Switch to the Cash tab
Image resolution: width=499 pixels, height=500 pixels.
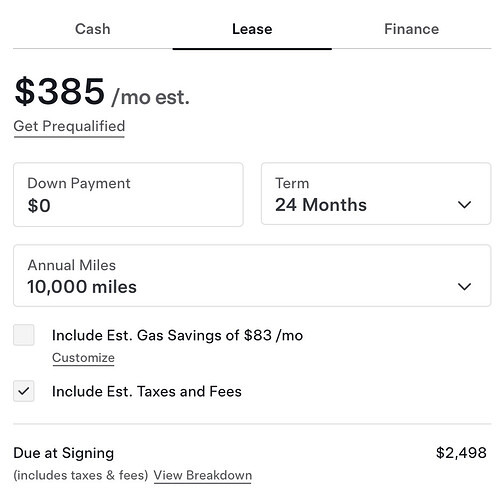(93, 29)
